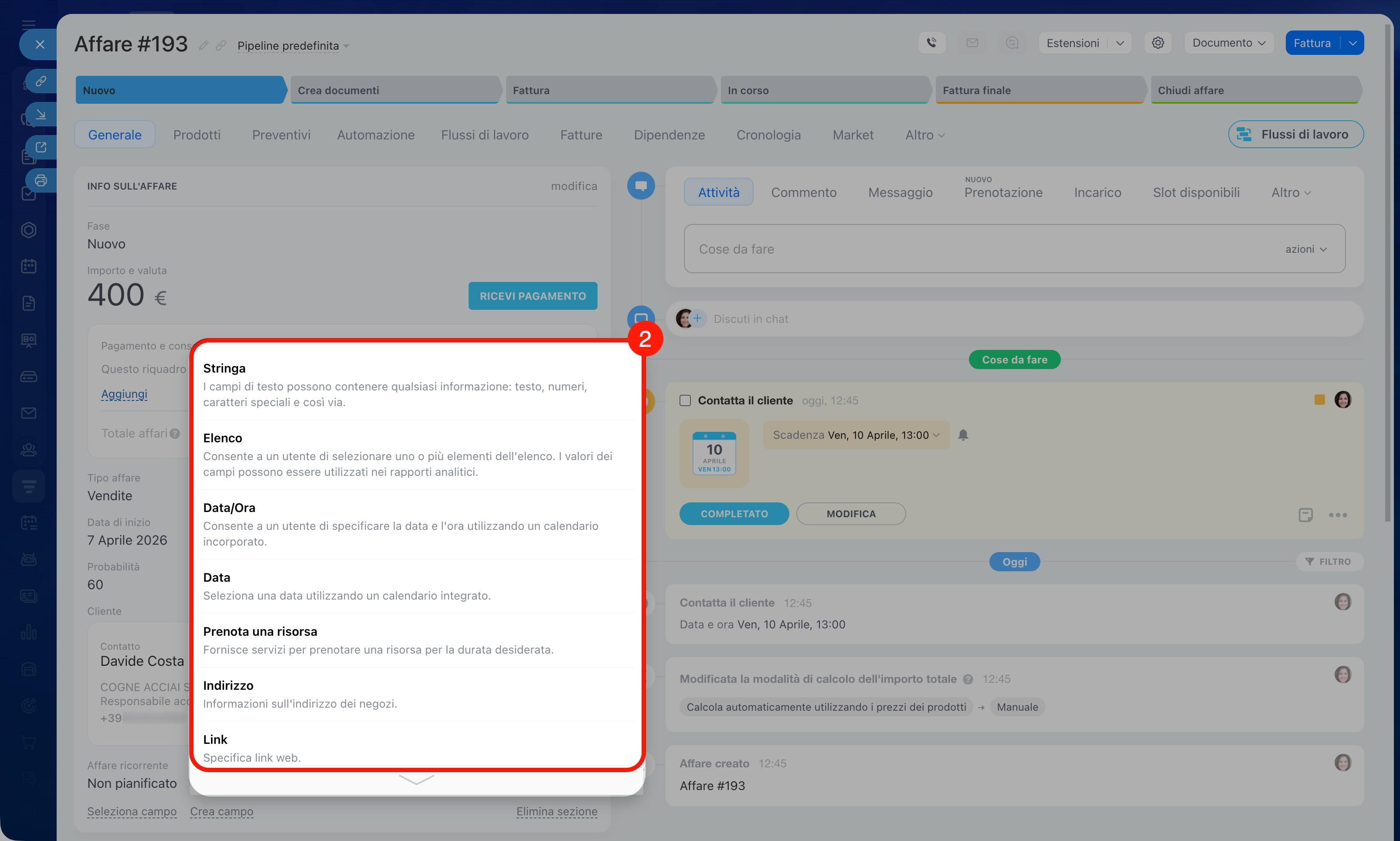Open settings gear icon near Documento

point(1157,43)
